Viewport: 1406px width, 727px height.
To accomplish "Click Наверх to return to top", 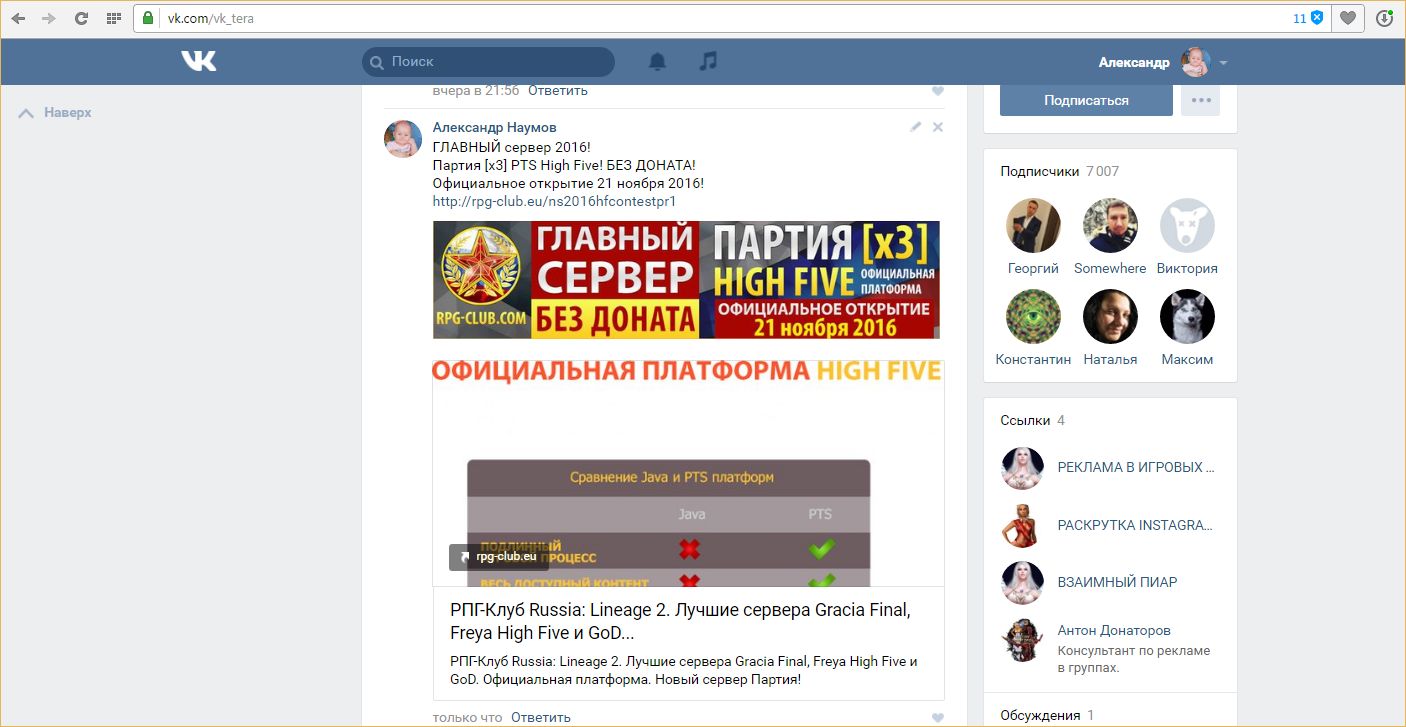I will coord(68,113).
